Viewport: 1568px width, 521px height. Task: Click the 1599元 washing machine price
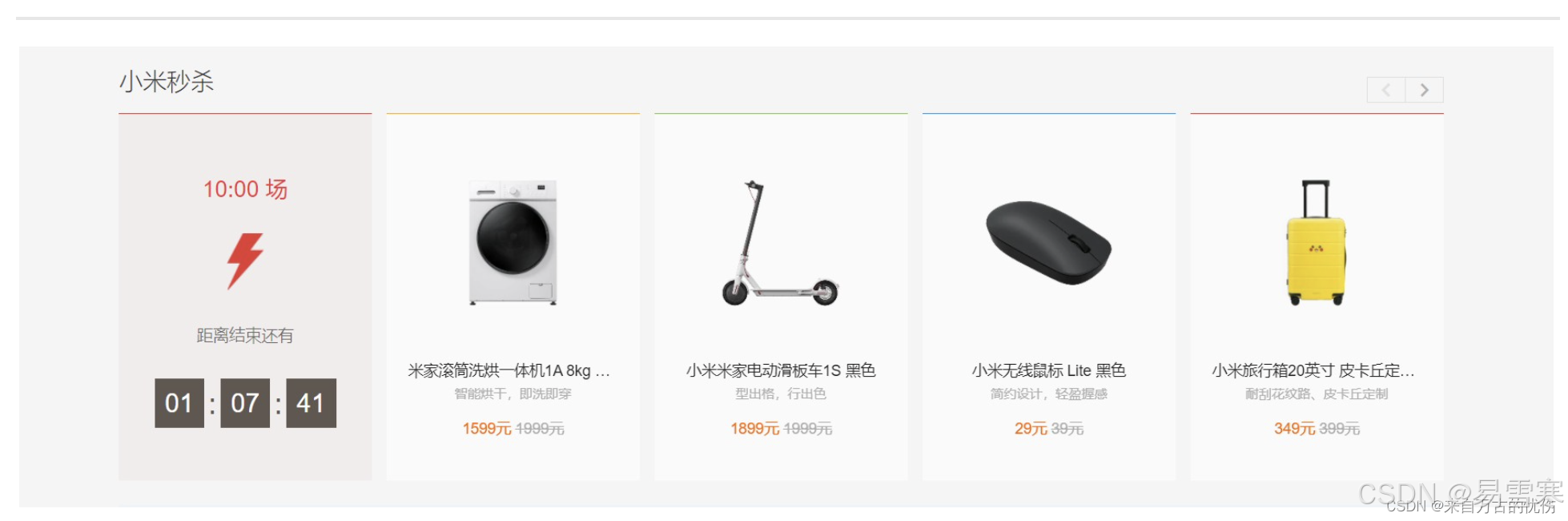tap(487, 429)
